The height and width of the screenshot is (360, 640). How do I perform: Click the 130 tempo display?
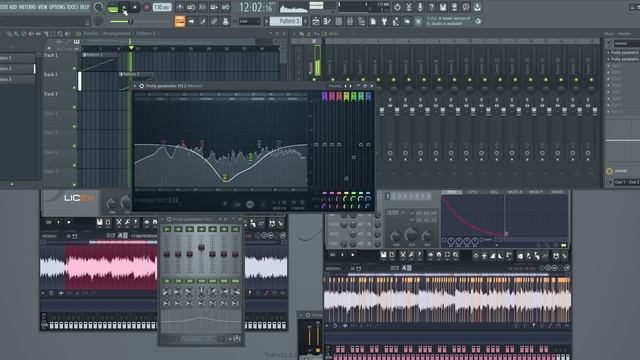tap(162, 7)
